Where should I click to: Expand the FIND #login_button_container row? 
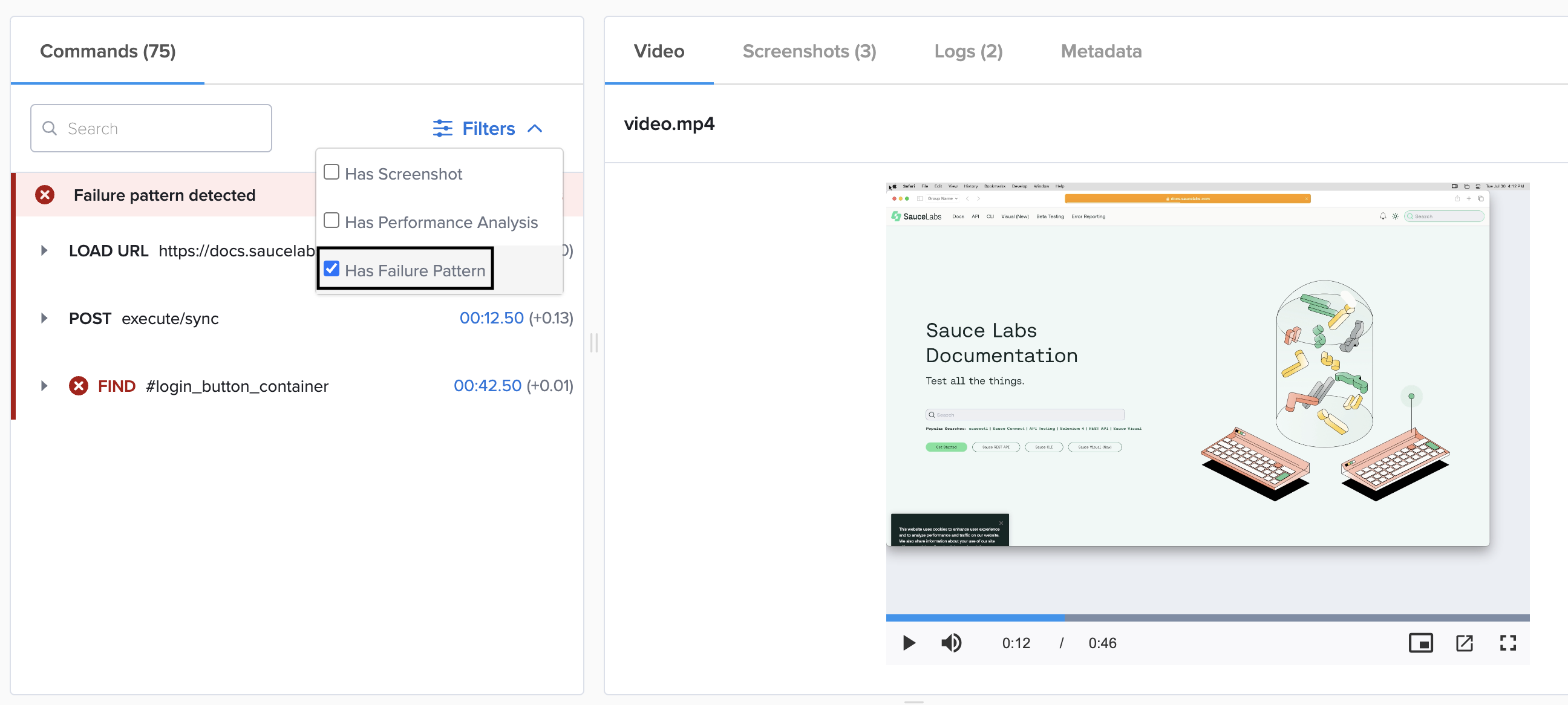[x=44, y=386]
